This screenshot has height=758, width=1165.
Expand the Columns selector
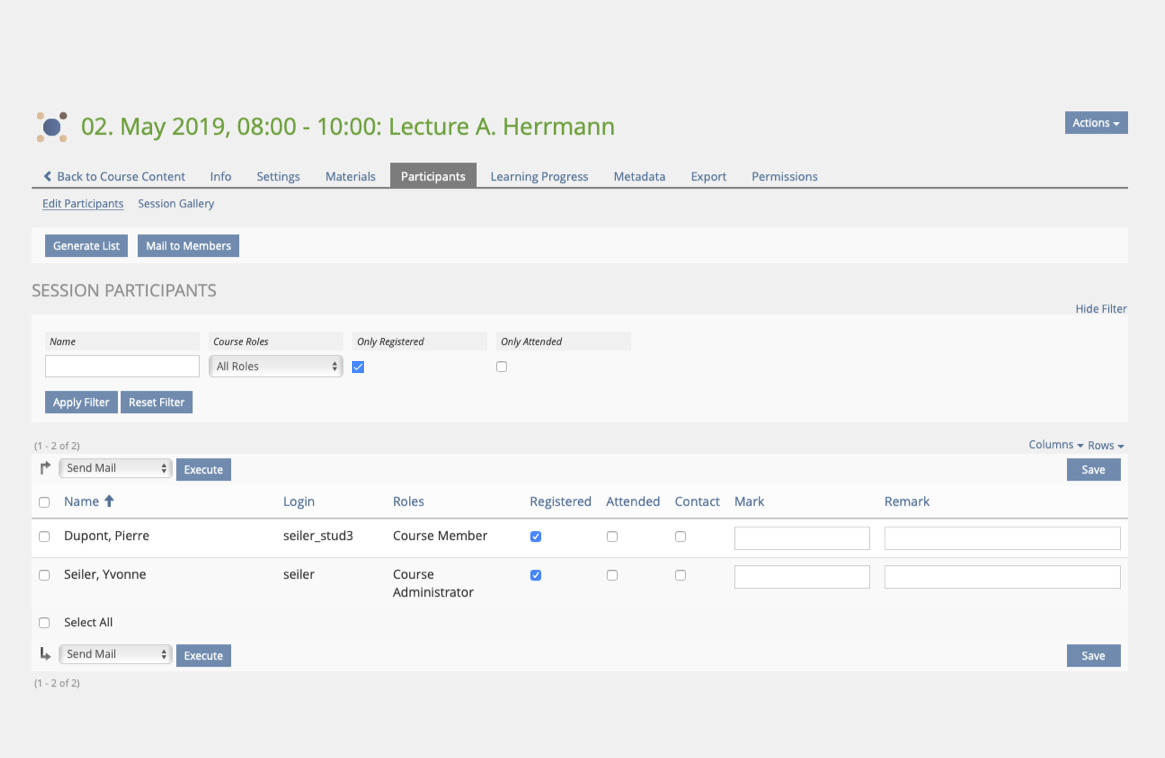click(1055, 445)
